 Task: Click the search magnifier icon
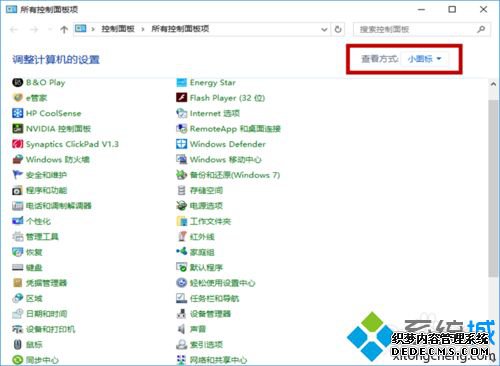click(481, 29)
